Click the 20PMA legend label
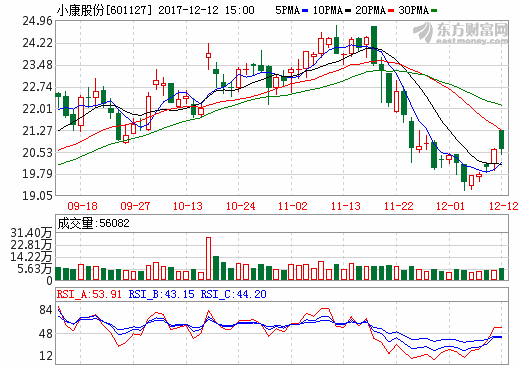The width and height of the screenshot is (520, 365). pyautogui.click(x=370, y=10)
